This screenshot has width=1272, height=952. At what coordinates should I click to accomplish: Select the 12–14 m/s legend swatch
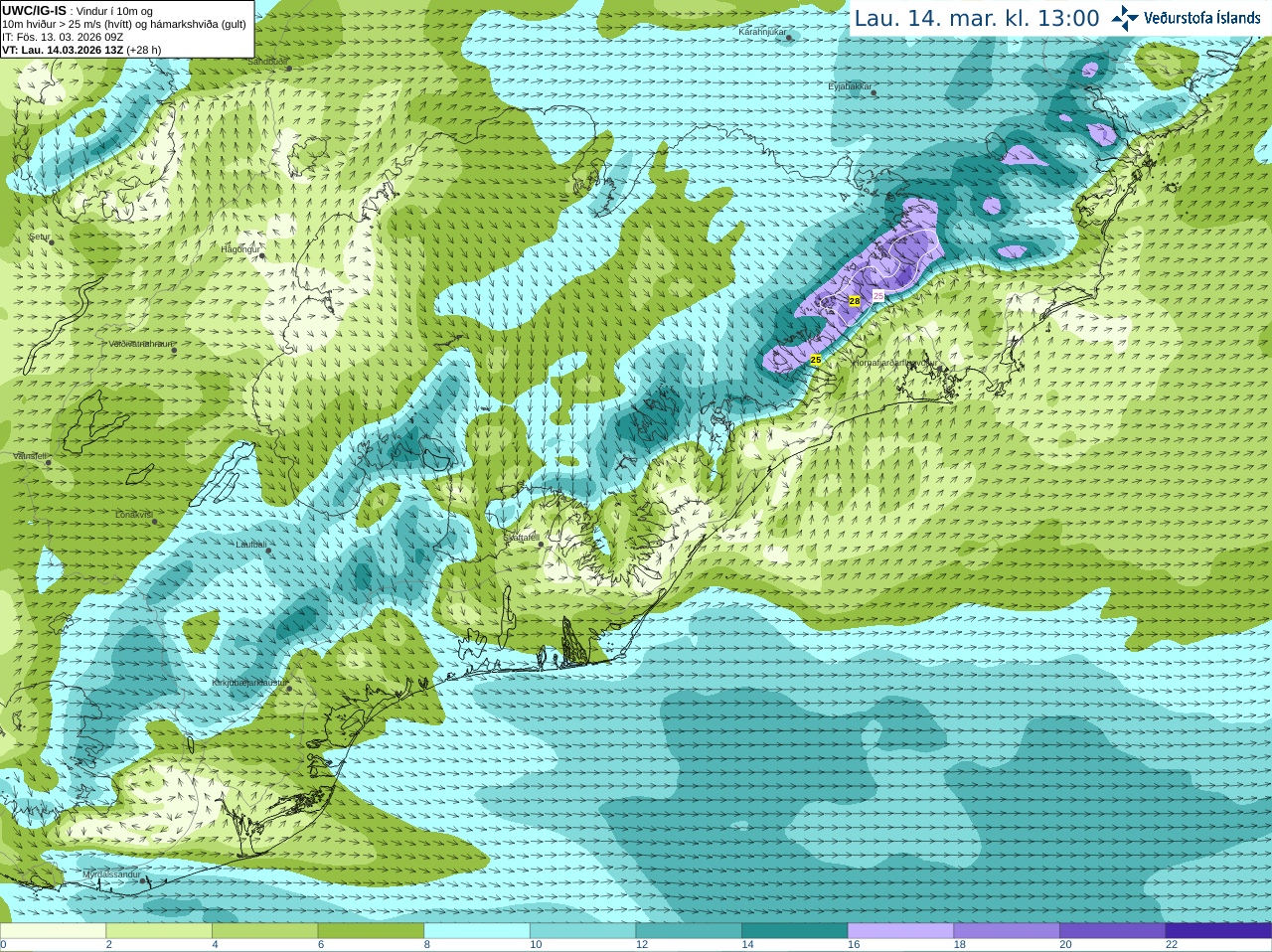point(689,931)
